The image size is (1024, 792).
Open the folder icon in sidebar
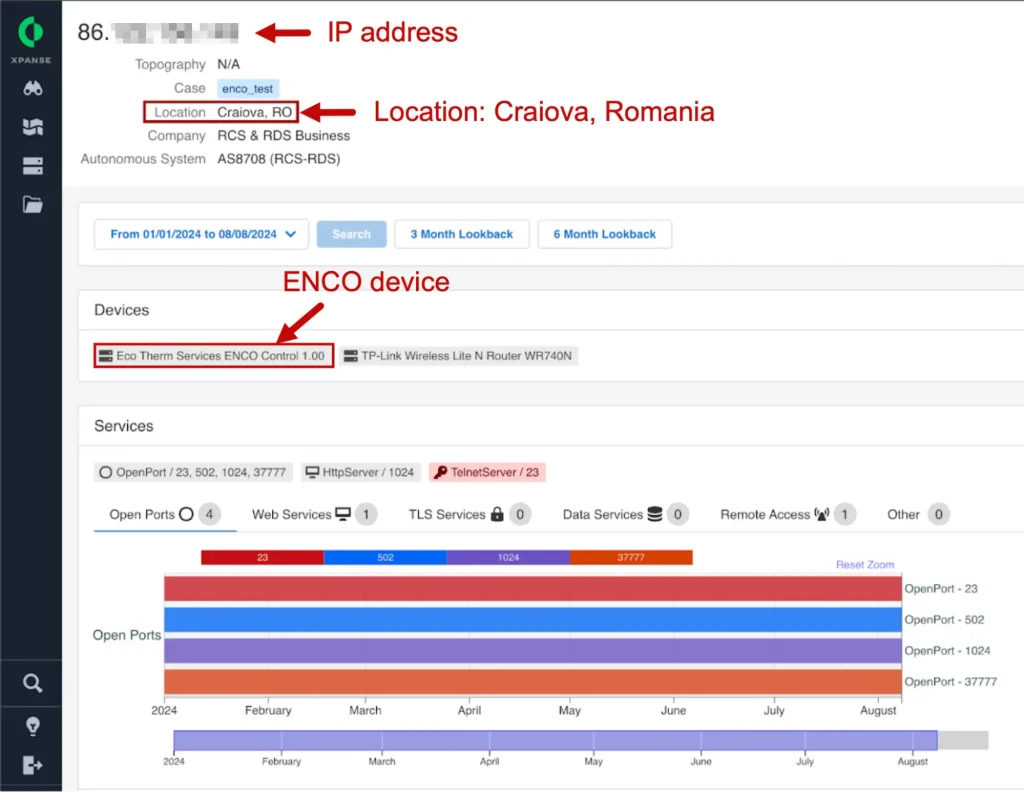(x=33, y=205)
